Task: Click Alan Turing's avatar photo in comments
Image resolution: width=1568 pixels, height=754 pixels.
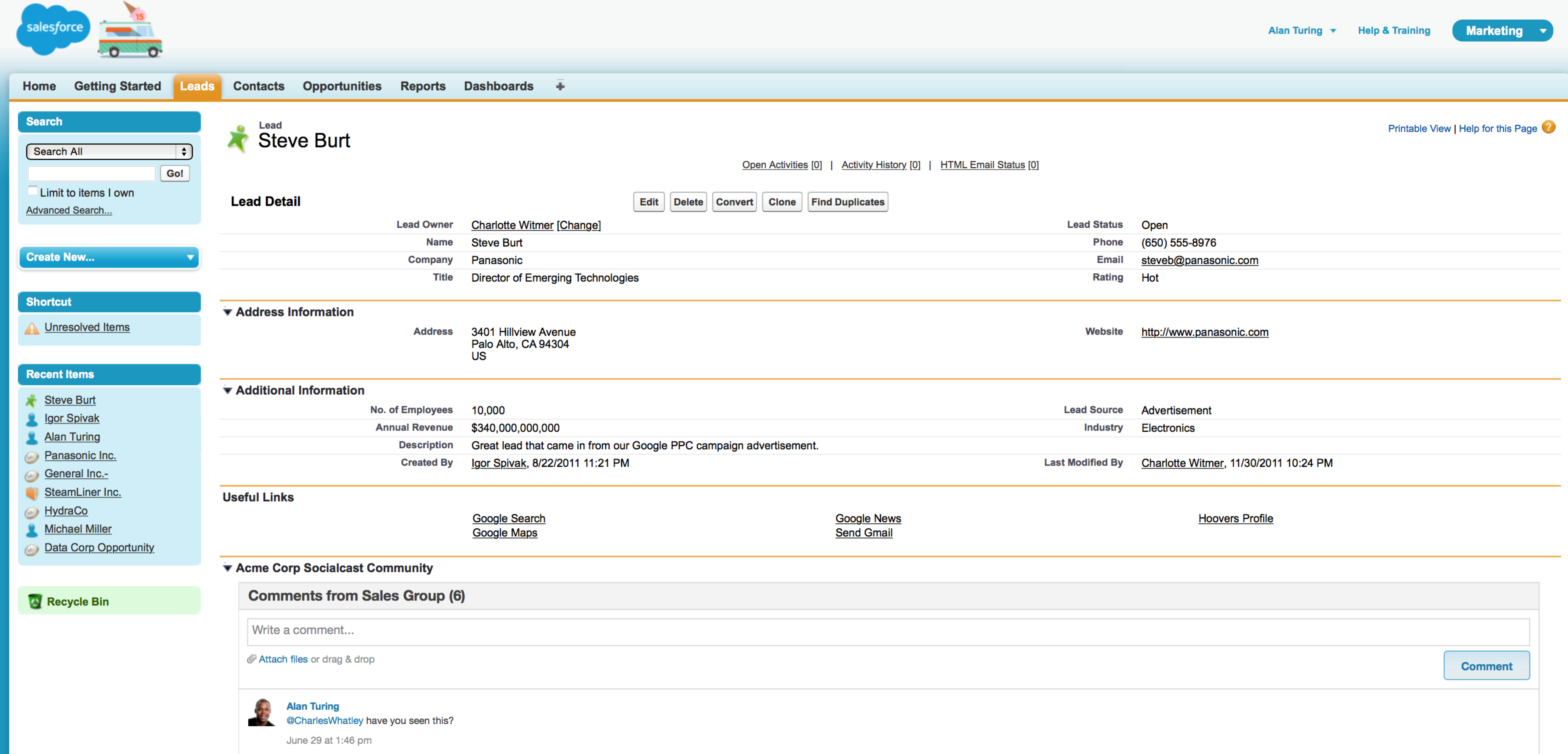Action: [x=262, y=712]
